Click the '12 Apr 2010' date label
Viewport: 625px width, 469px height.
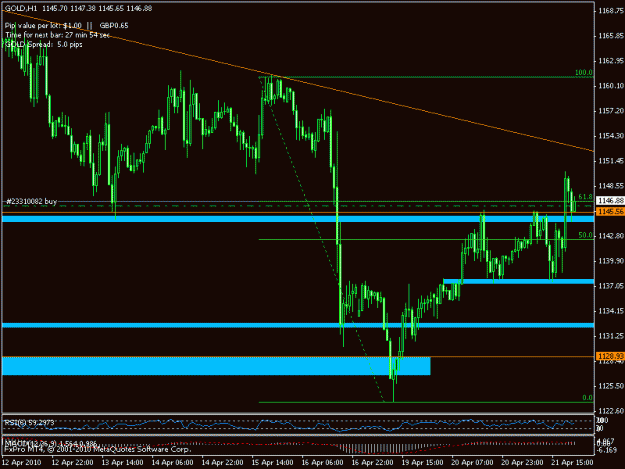pyautogui.click(x=22, y=463)
